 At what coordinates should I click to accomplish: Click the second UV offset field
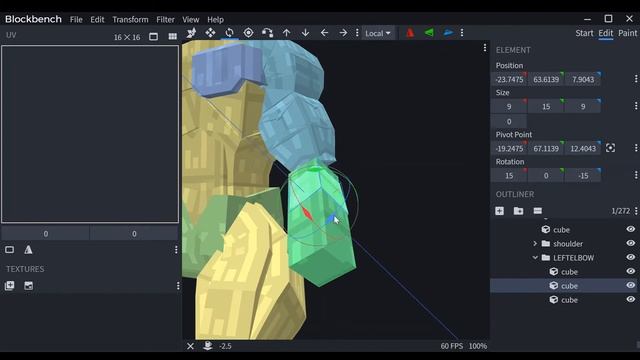click(x=134, y=234)
